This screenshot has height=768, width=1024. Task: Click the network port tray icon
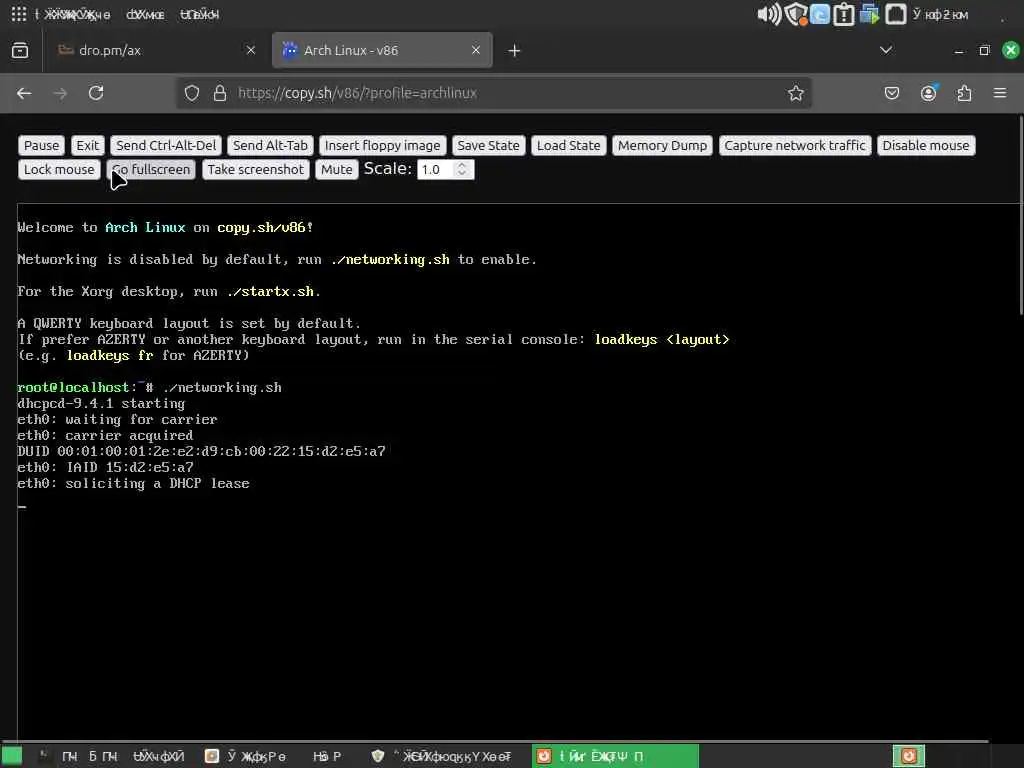(896, 14)
